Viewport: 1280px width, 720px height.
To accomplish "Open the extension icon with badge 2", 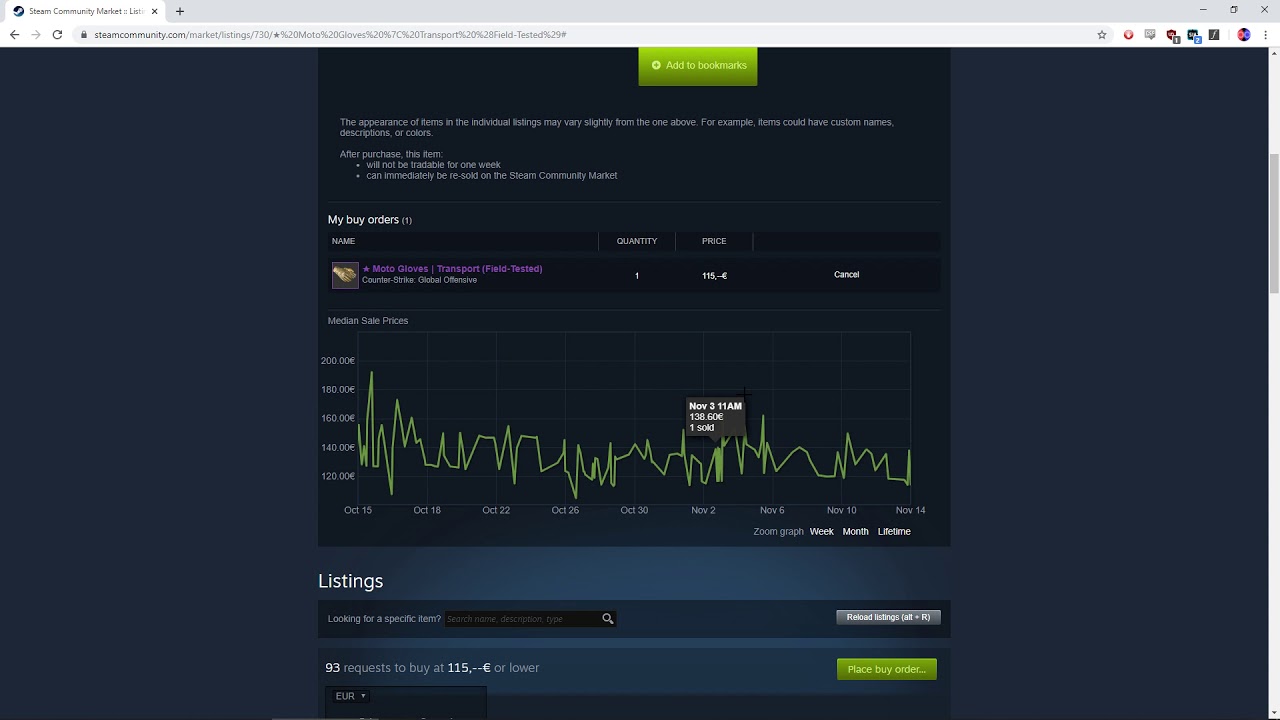I will (x=1193, y=35).
